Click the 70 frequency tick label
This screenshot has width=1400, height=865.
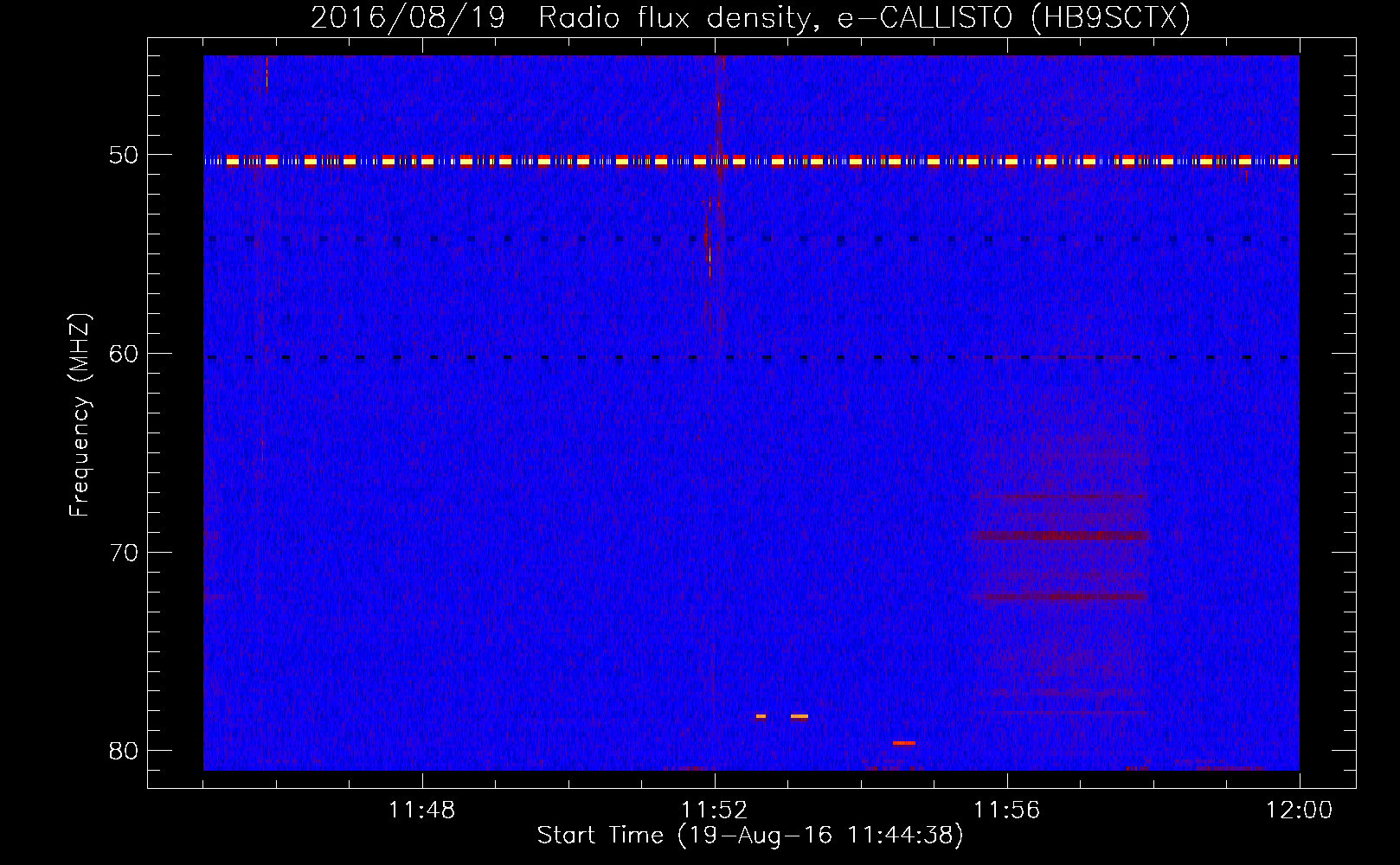point(124,553)
